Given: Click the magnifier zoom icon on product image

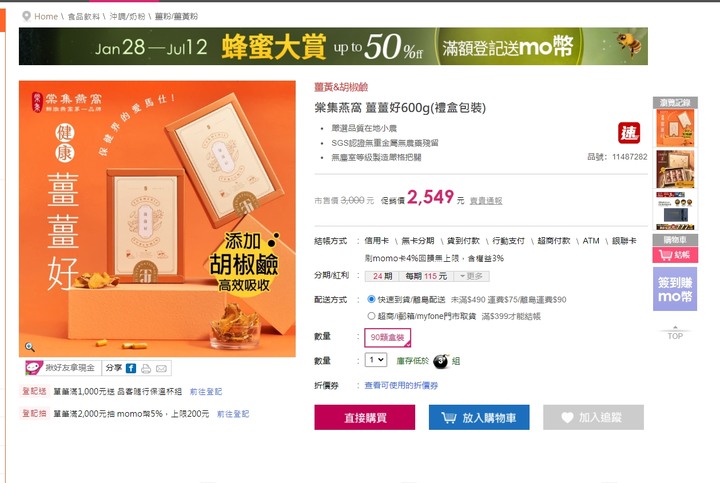Looking at the screenshot, I should click(x=30, y=347).
